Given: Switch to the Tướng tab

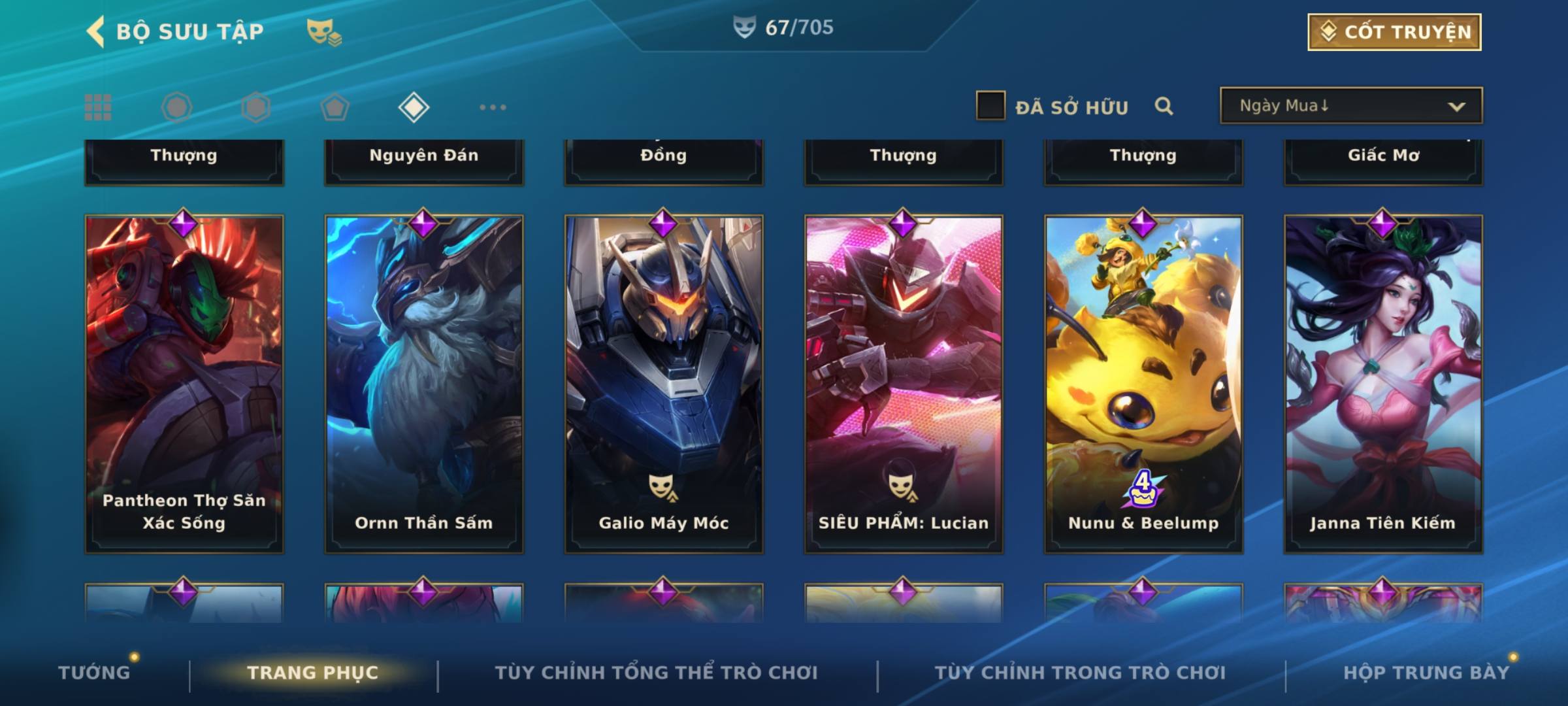Looking at the screenshot, I should [94, 673].
